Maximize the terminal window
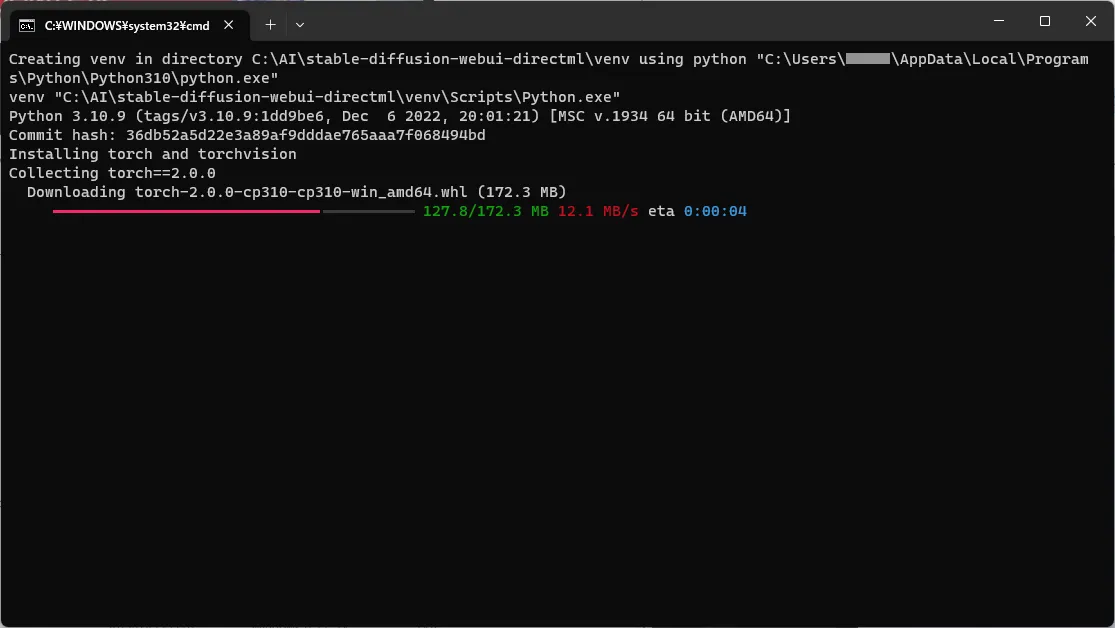The height and width of the screenshot is (628, 1115). pyautogui.click(x=1045, y=21)
